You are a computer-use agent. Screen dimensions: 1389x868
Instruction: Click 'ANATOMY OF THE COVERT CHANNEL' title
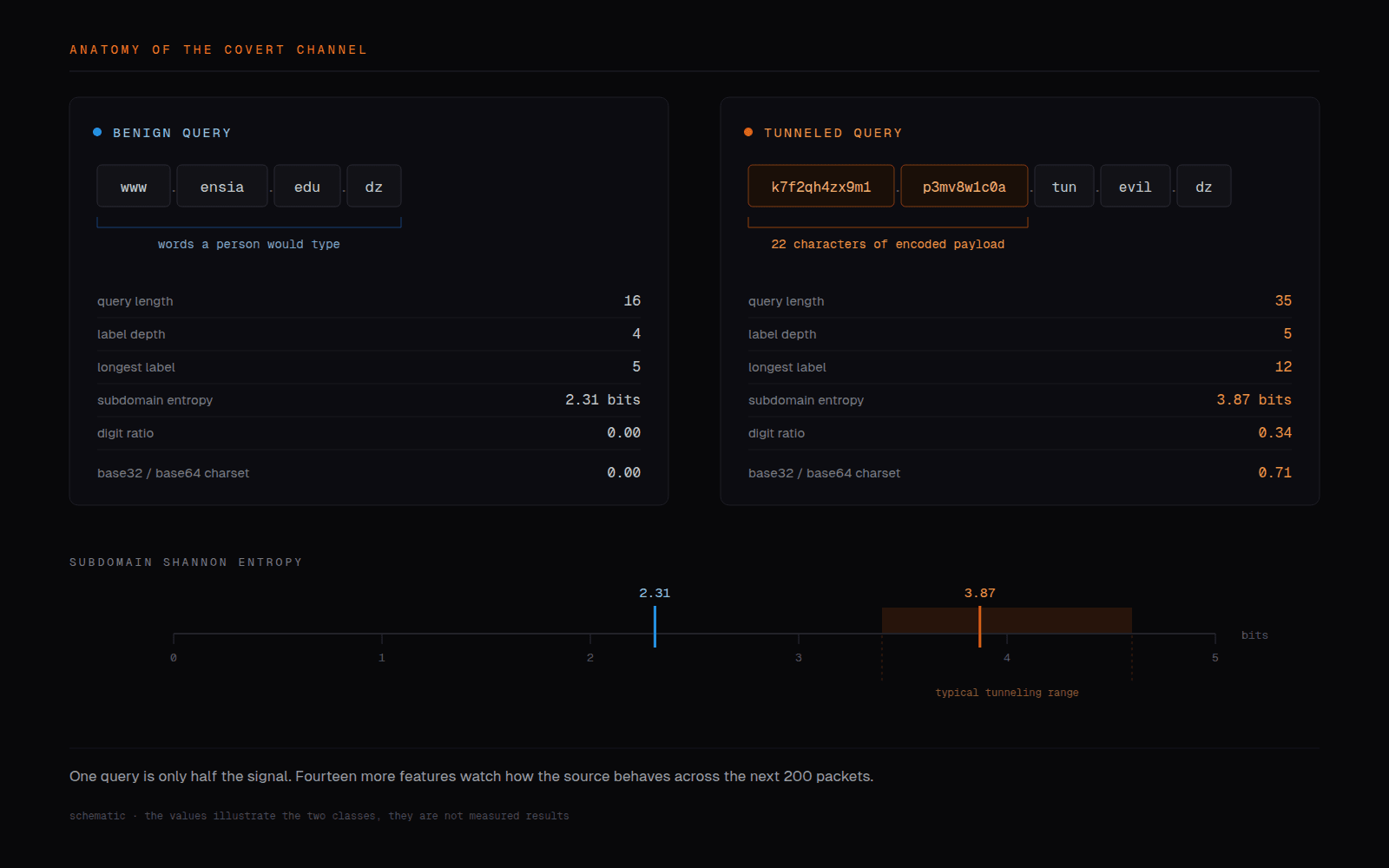pos(219,49)
